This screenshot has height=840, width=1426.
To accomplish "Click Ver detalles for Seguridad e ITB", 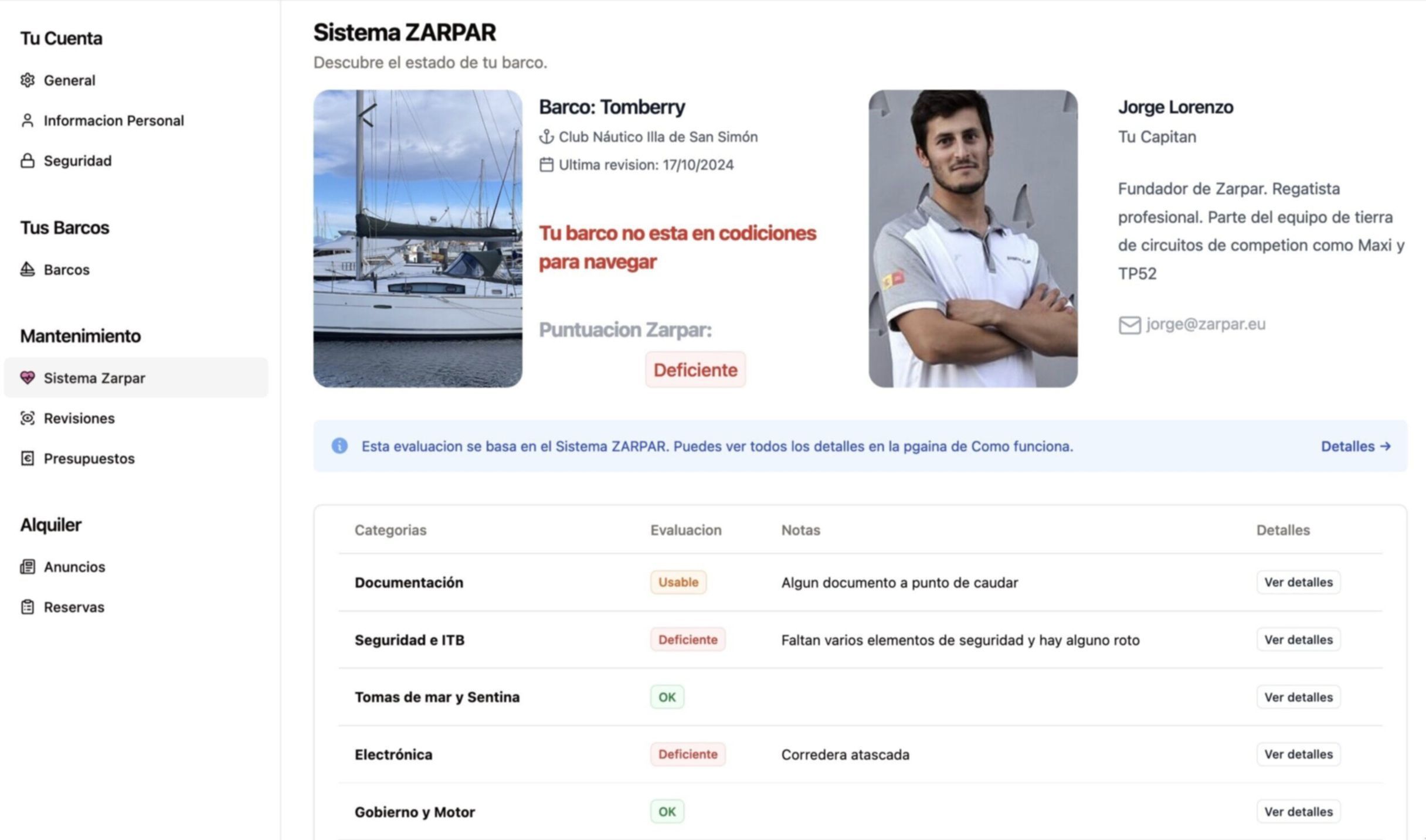I will click(1299, 640).
